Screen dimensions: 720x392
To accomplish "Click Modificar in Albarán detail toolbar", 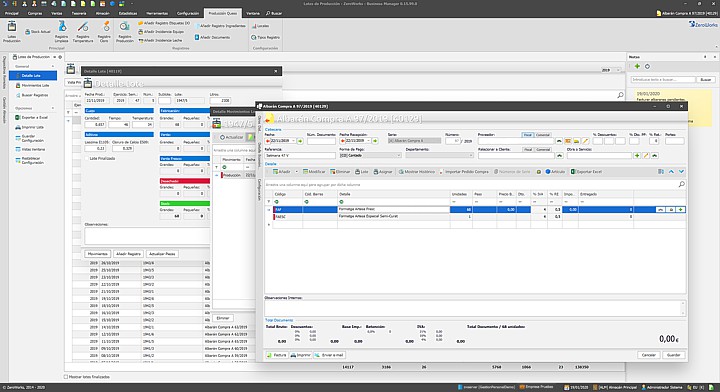I will tap(314, 172).
